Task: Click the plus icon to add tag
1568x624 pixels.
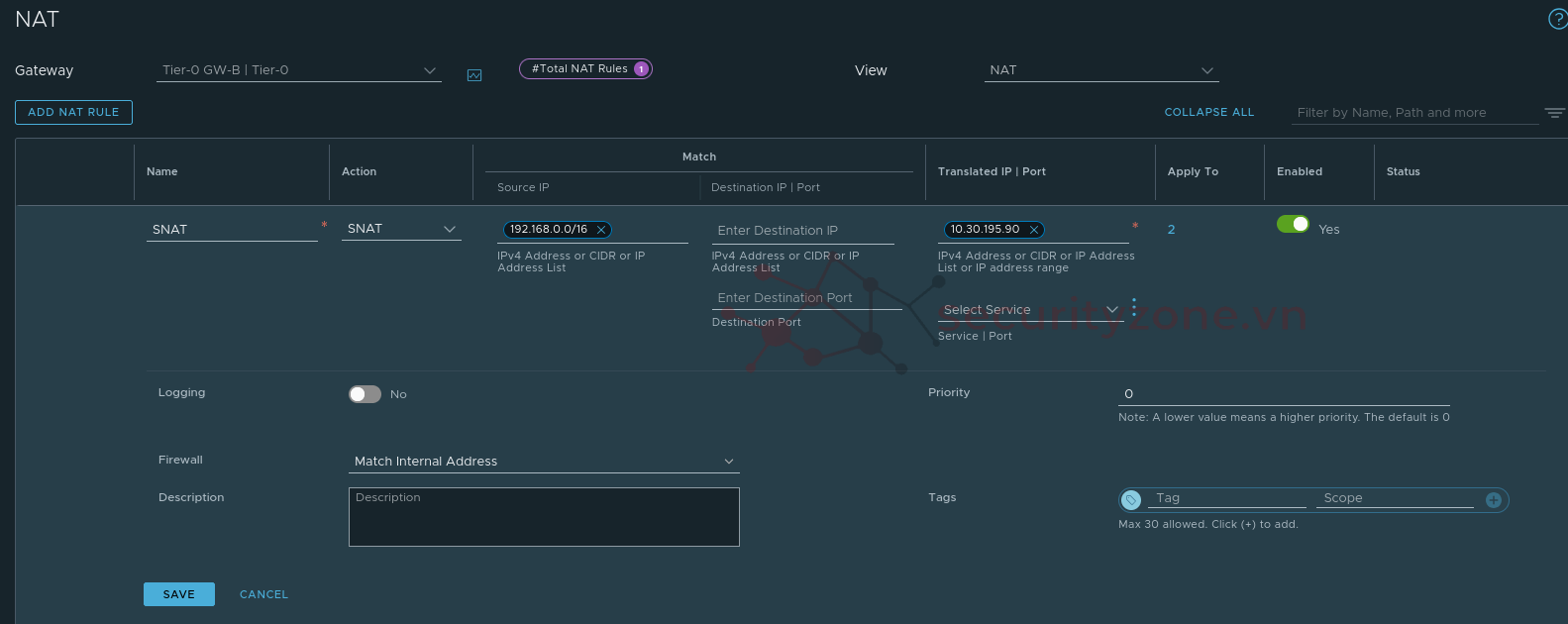Action: pos(1494,500)
